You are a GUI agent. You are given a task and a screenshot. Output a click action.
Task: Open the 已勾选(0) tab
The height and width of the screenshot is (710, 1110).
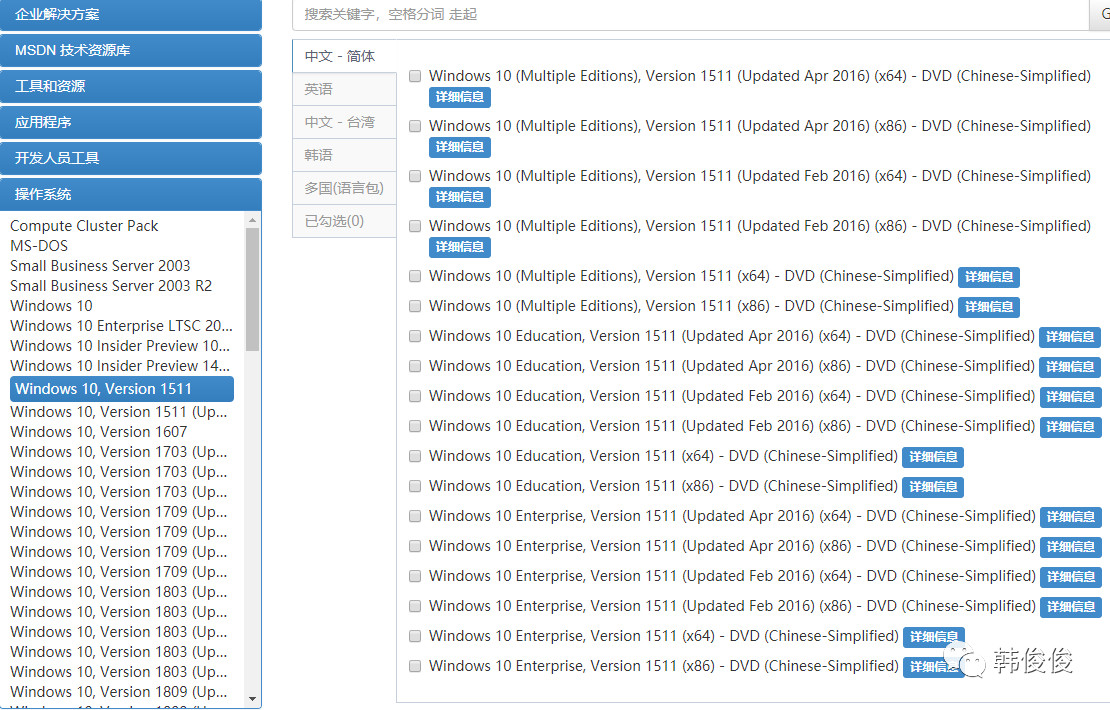(344, 222)
